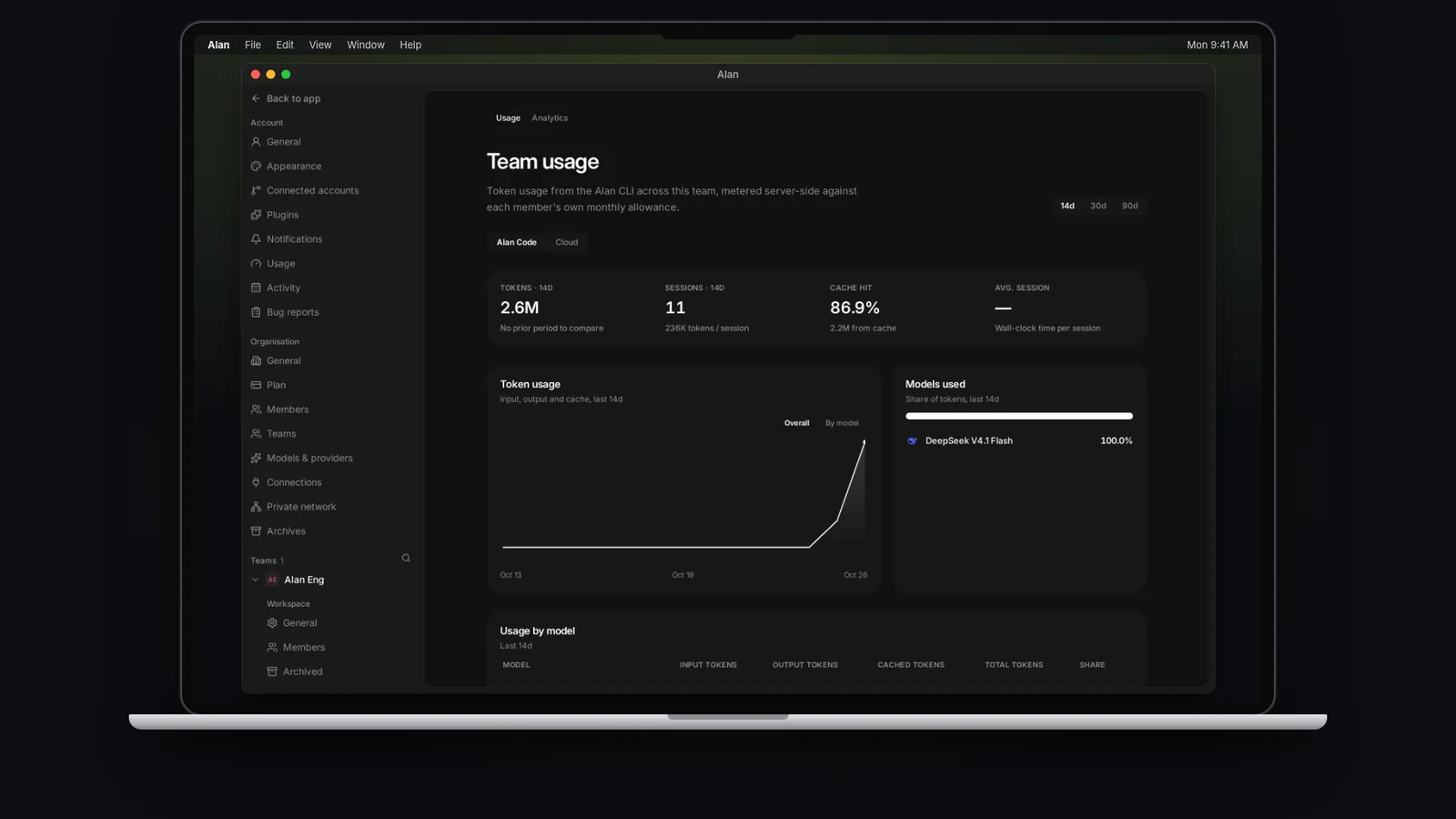Viewport: 1456px width, 819px height.
Task: Click the DeepSeek V4.1 Flash model icon
Action: tap(913, 440)
